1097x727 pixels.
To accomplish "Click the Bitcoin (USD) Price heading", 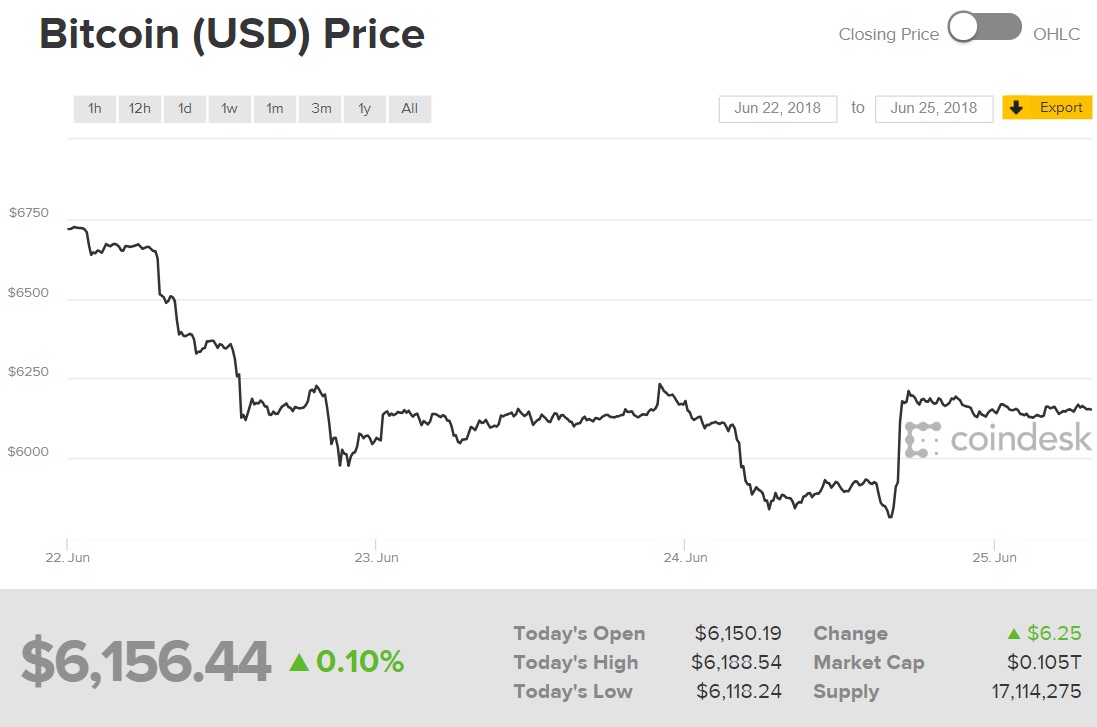I will click(231, 33).
